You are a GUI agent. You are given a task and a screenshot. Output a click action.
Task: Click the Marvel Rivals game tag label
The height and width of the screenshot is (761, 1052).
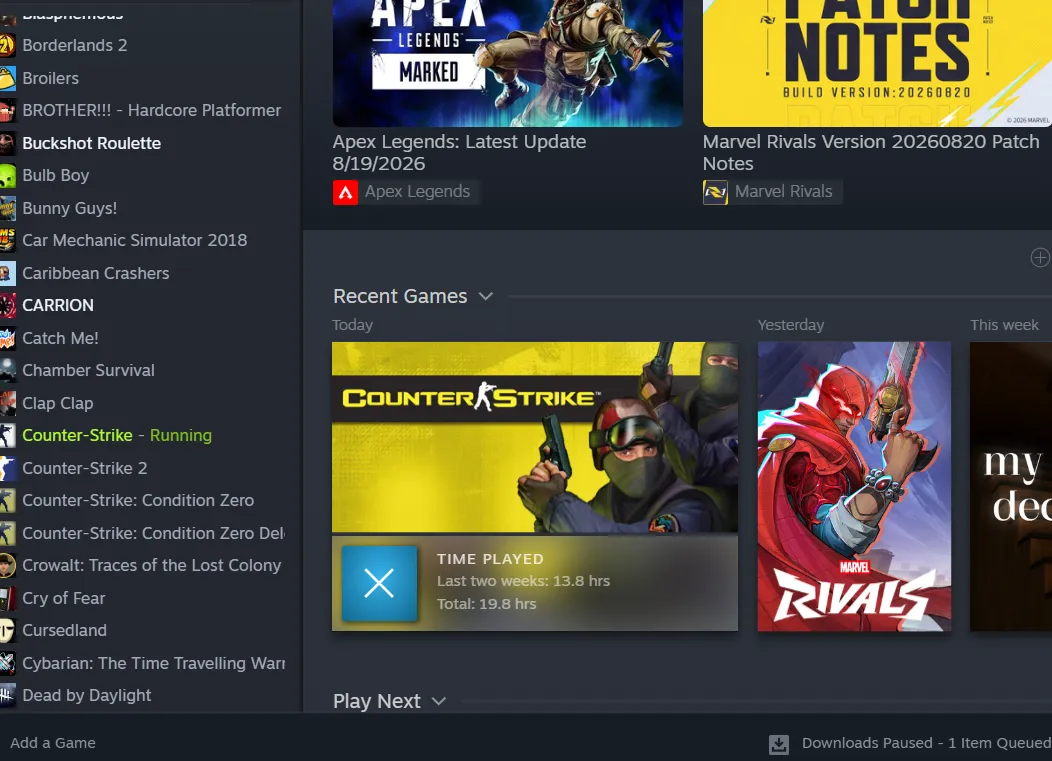coord(784,192)
